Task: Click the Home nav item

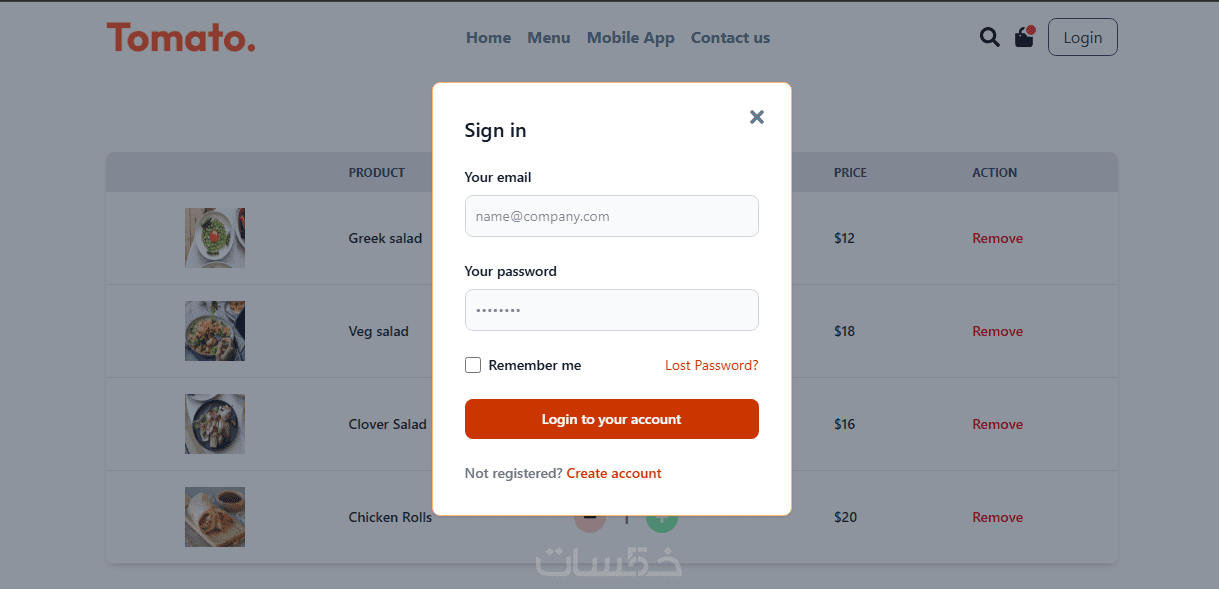Action: tap(488, 38)
